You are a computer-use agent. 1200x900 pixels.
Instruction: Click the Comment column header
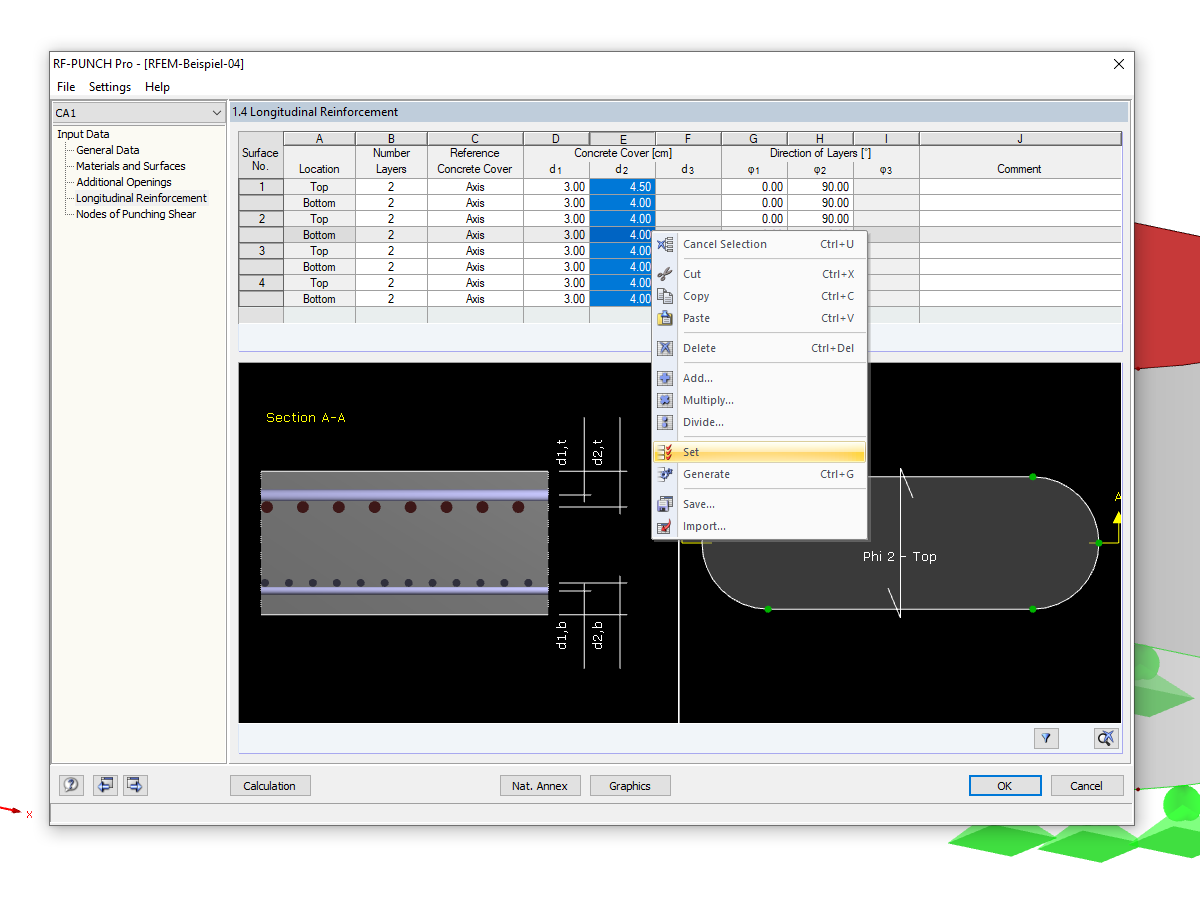coord(1019,169)
